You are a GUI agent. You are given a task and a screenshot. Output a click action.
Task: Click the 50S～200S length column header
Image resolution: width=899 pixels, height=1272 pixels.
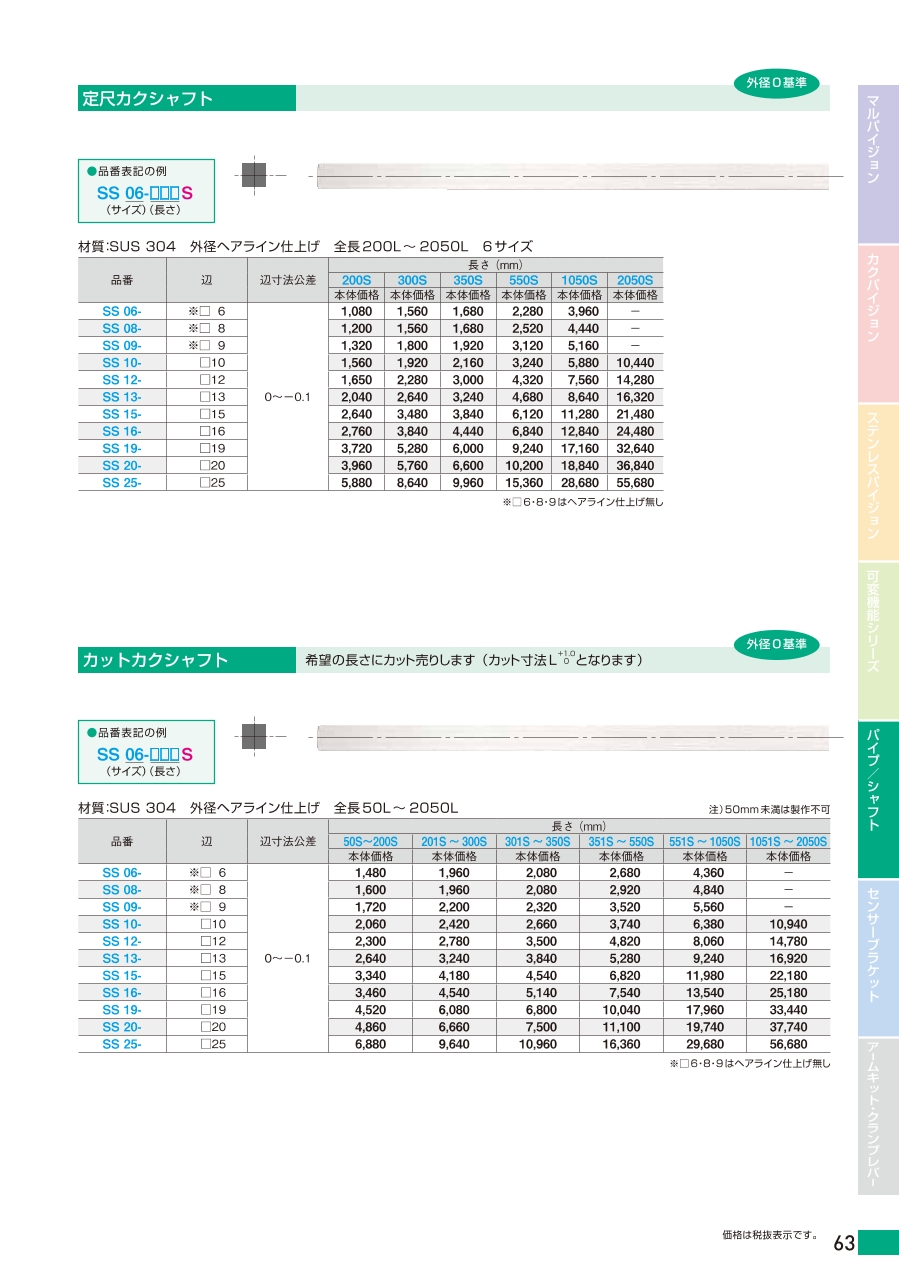[x=370, y=842]
